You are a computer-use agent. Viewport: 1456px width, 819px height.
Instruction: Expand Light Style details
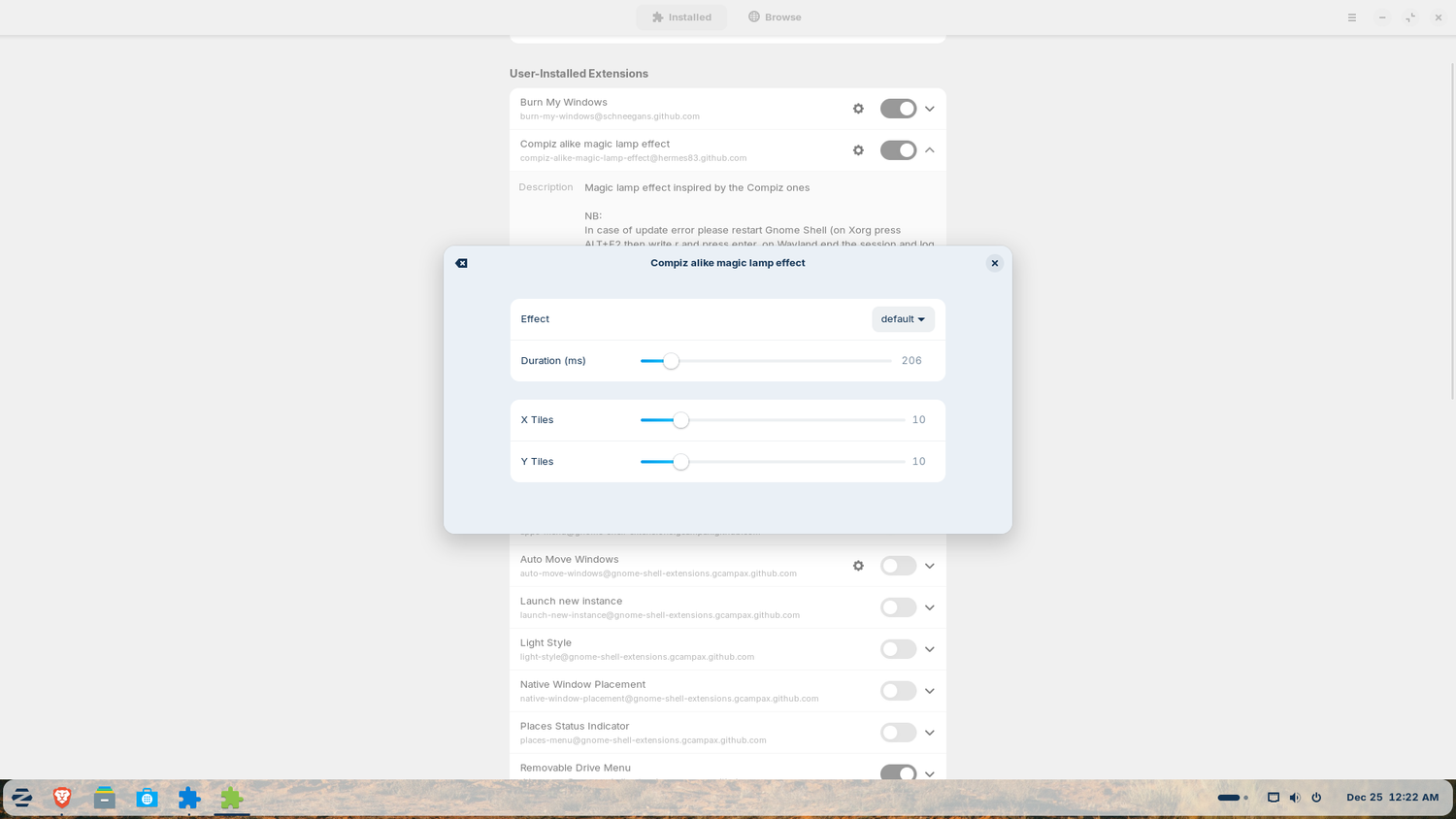pyautogui.click(x=930, y=649)
